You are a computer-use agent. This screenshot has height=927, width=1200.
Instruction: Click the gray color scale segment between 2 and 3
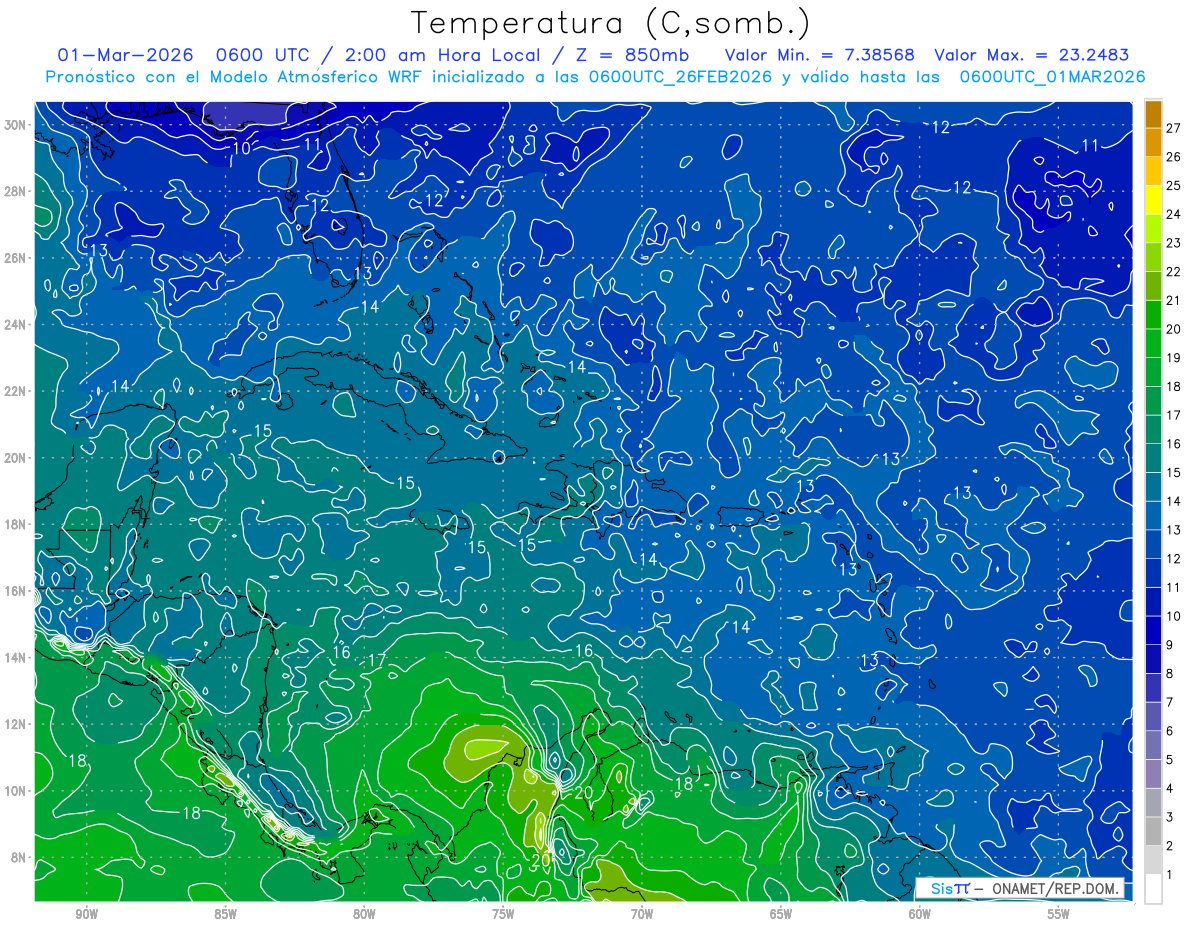coord(1154,832)
